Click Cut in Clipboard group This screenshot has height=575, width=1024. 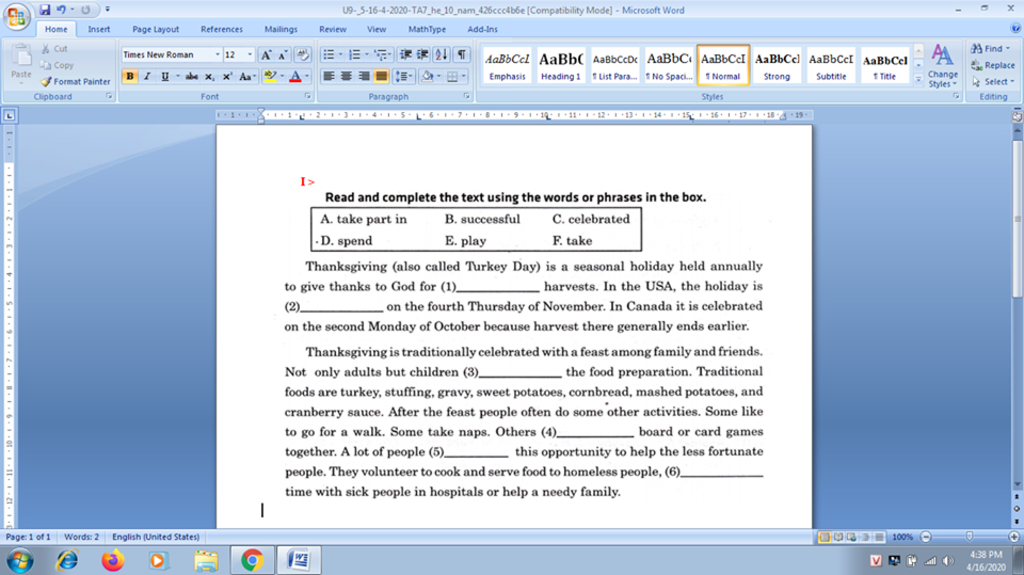click(54, 49)
